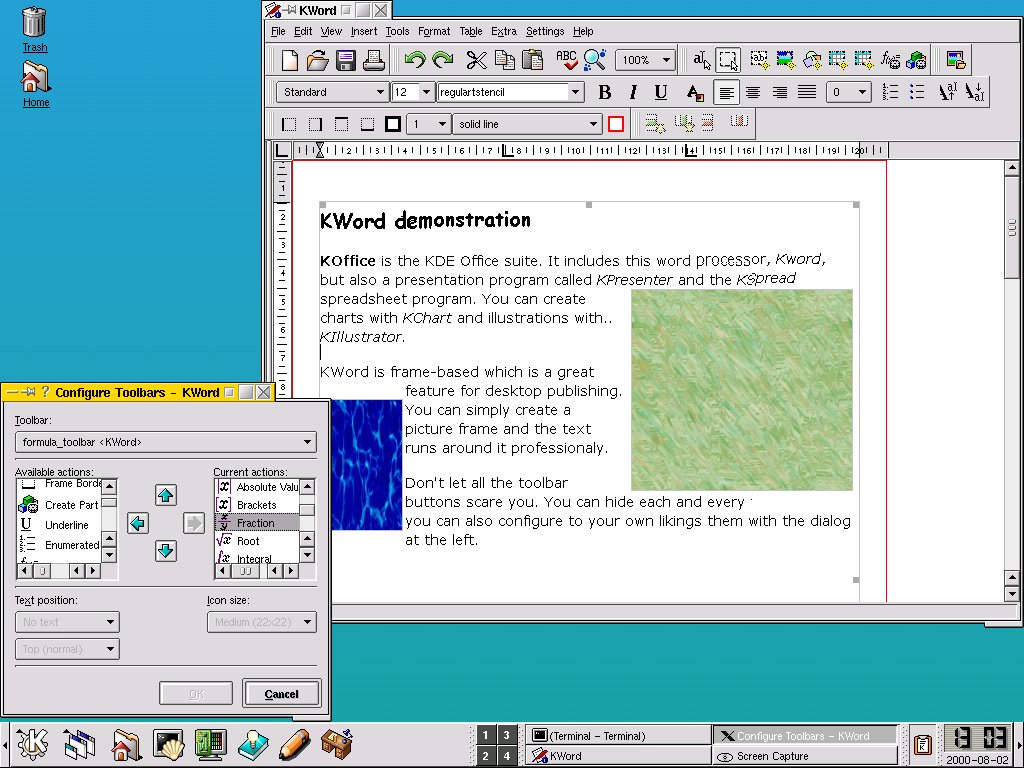This screenshot has width=1024, height=768.
Task: Click the Save floppy disk icon
Action: 346,60
